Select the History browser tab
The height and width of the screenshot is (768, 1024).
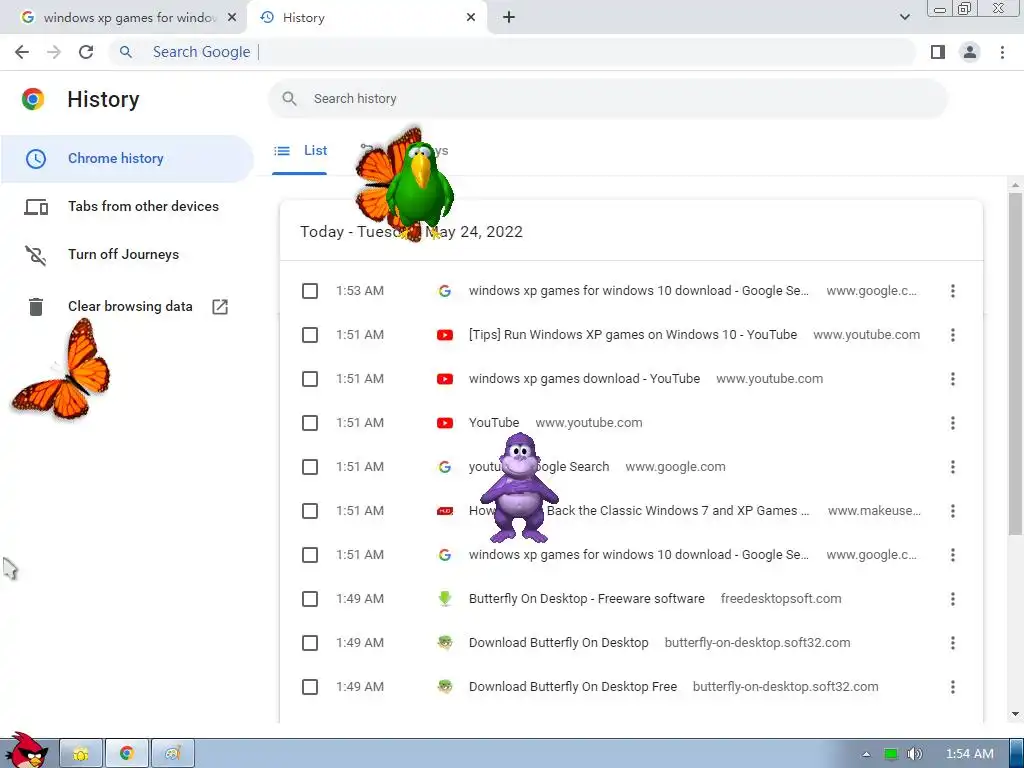366,18
